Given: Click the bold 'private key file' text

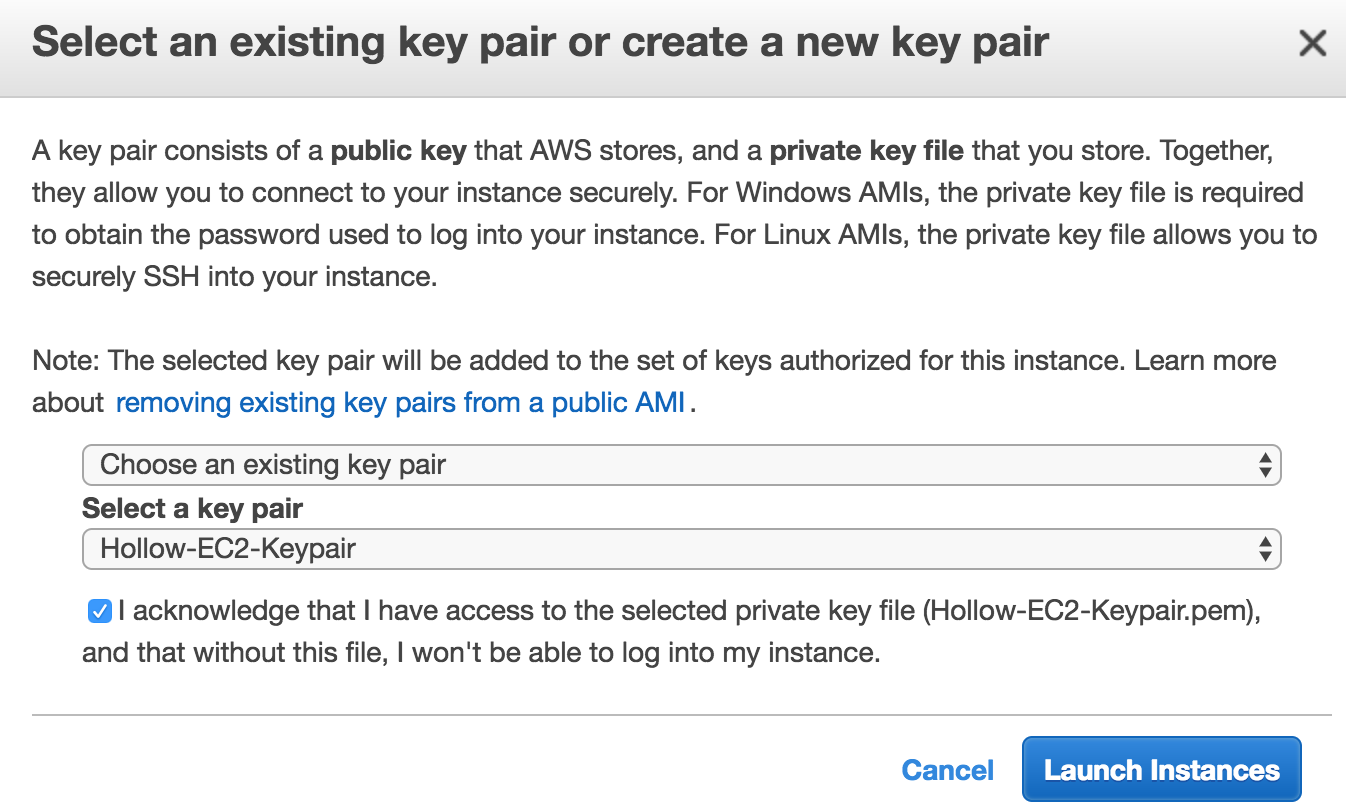Looking at the screenshot, I should pyautogui.click(x=866, y=152).
